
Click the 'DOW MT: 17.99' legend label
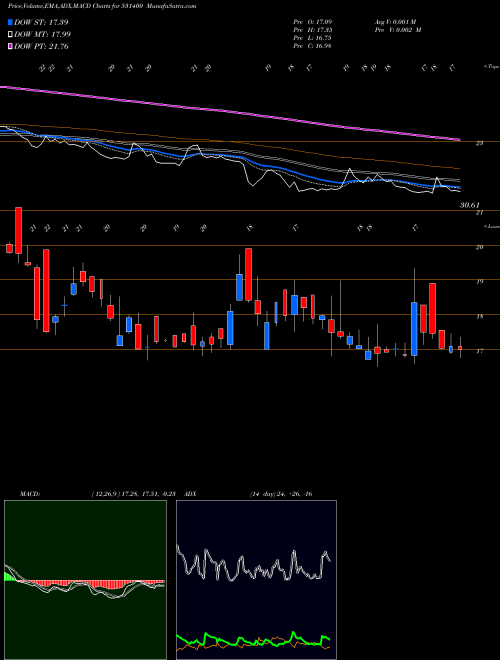[43, 35]
